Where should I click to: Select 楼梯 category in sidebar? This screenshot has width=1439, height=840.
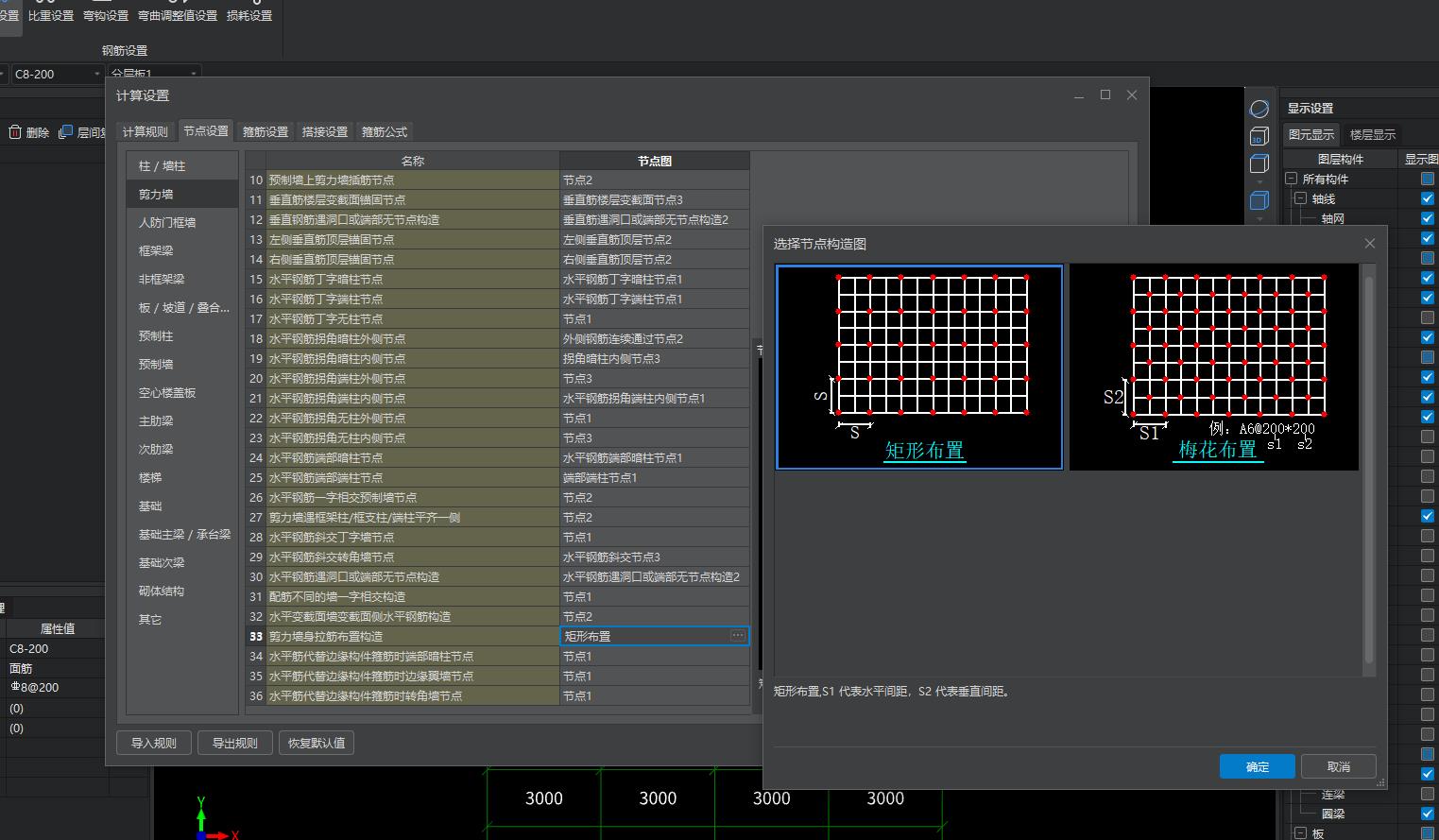182,477
